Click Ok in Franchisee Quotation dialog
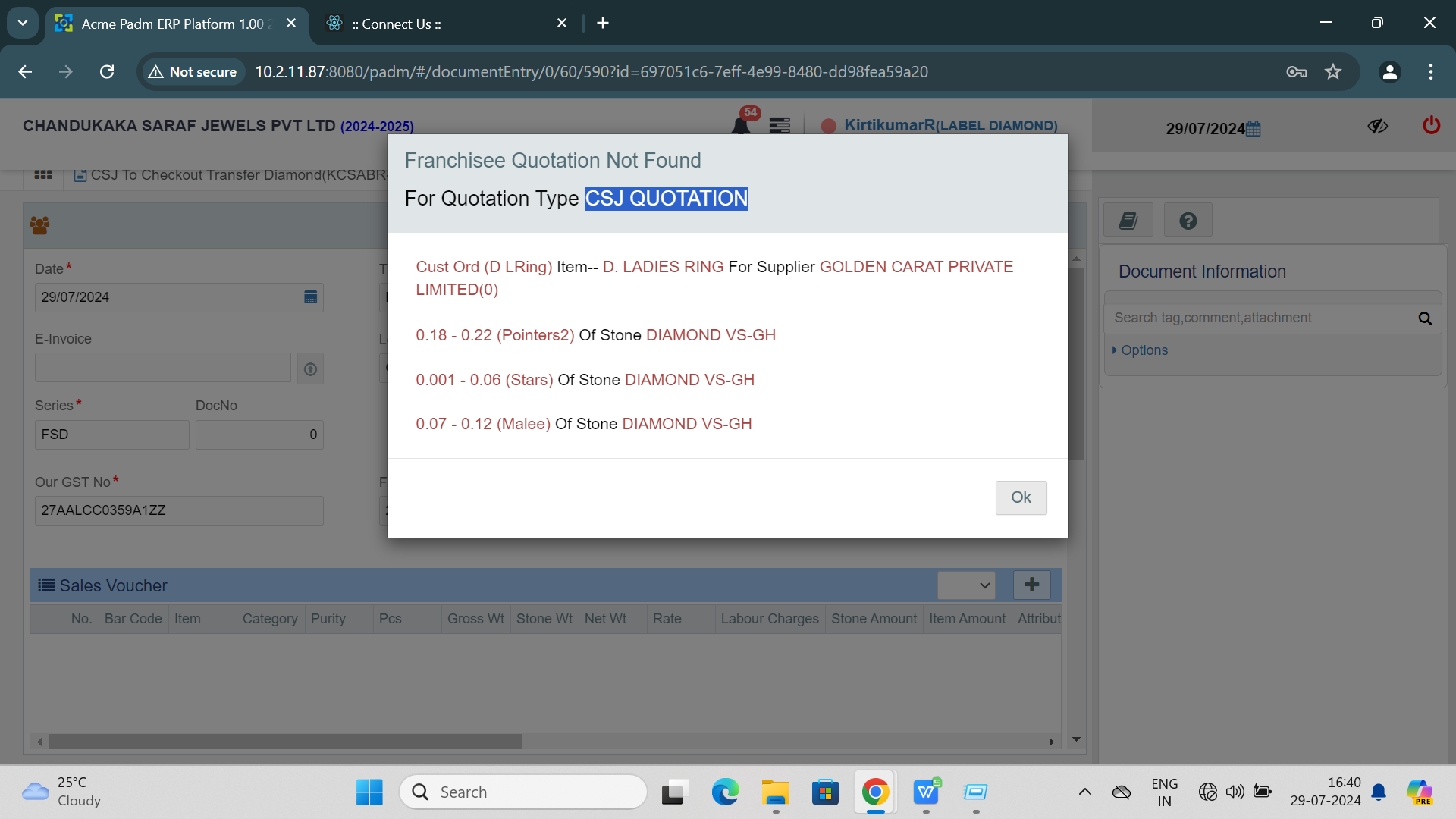 click(x=1021, y=497)
